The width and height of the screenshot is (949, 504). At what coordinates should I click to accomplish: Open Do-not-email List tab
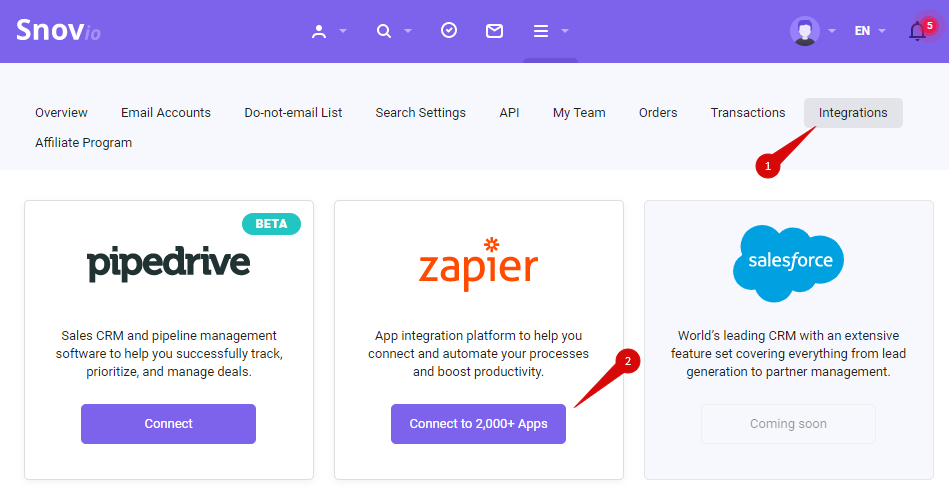click(x=293, y=113)
